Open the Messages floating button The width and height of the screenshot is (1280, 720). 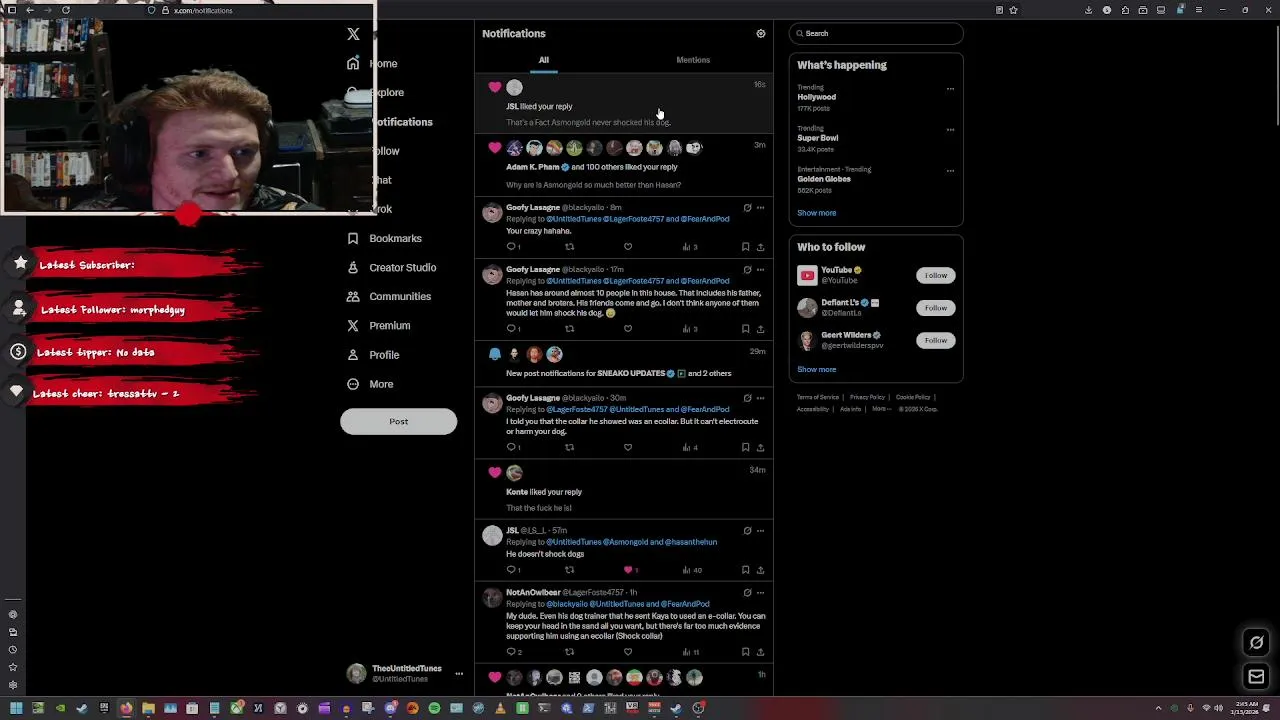pyautogui.click(x=1257, y=677)
